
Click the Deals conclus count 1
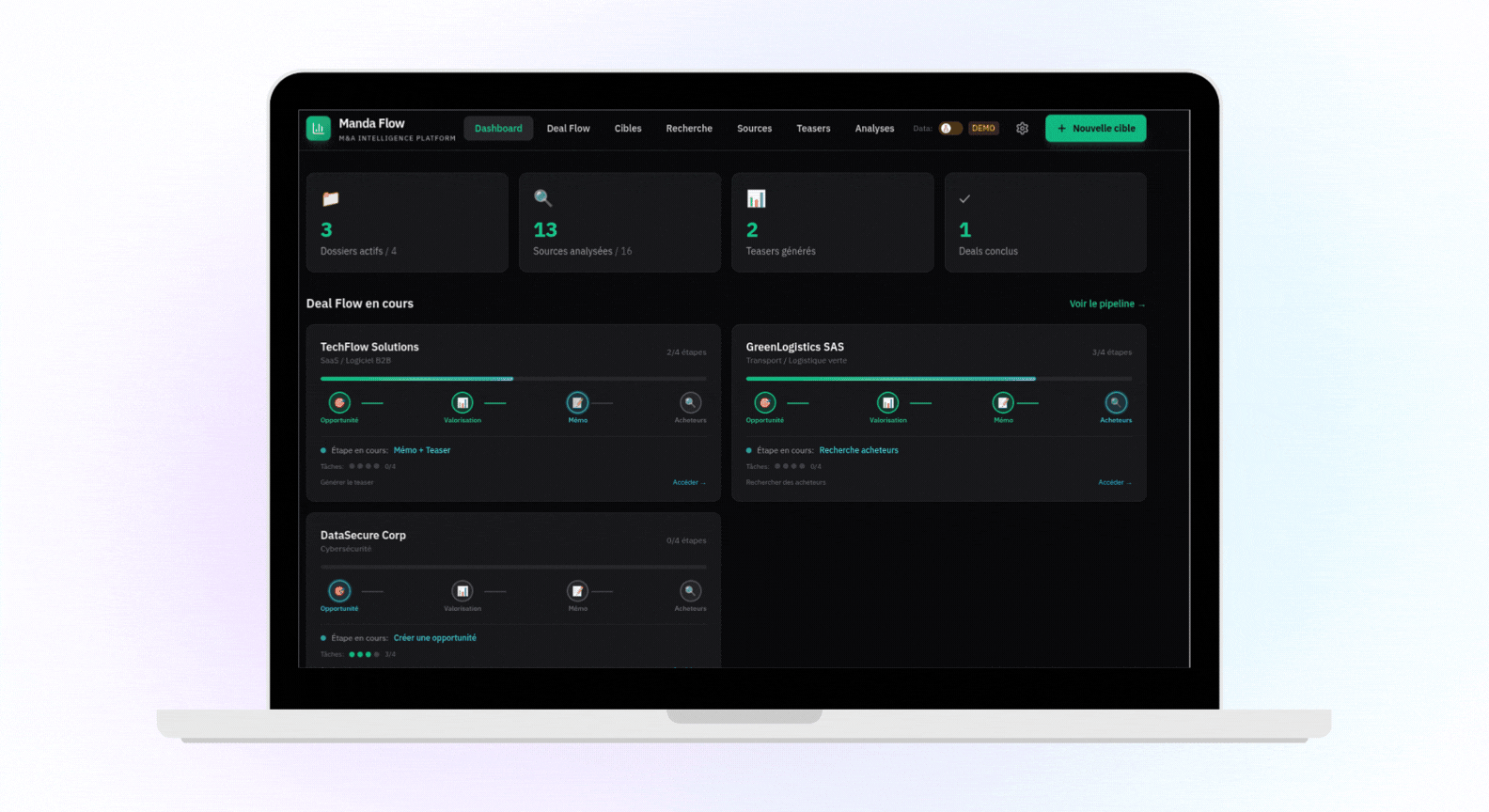tap(964, 229)
